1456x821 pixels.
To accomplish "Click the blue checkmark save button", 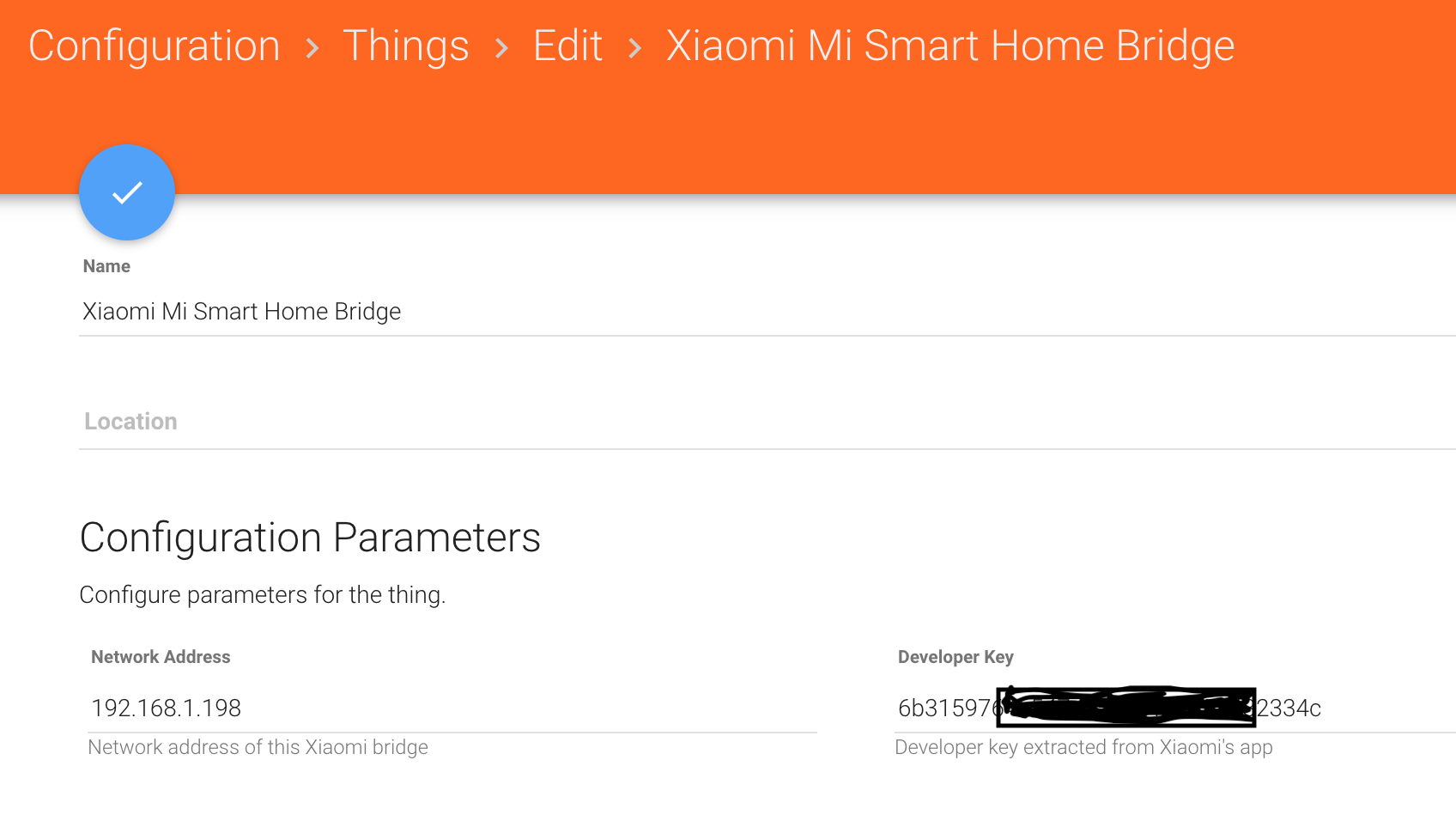I will click(x=127, y=192).
